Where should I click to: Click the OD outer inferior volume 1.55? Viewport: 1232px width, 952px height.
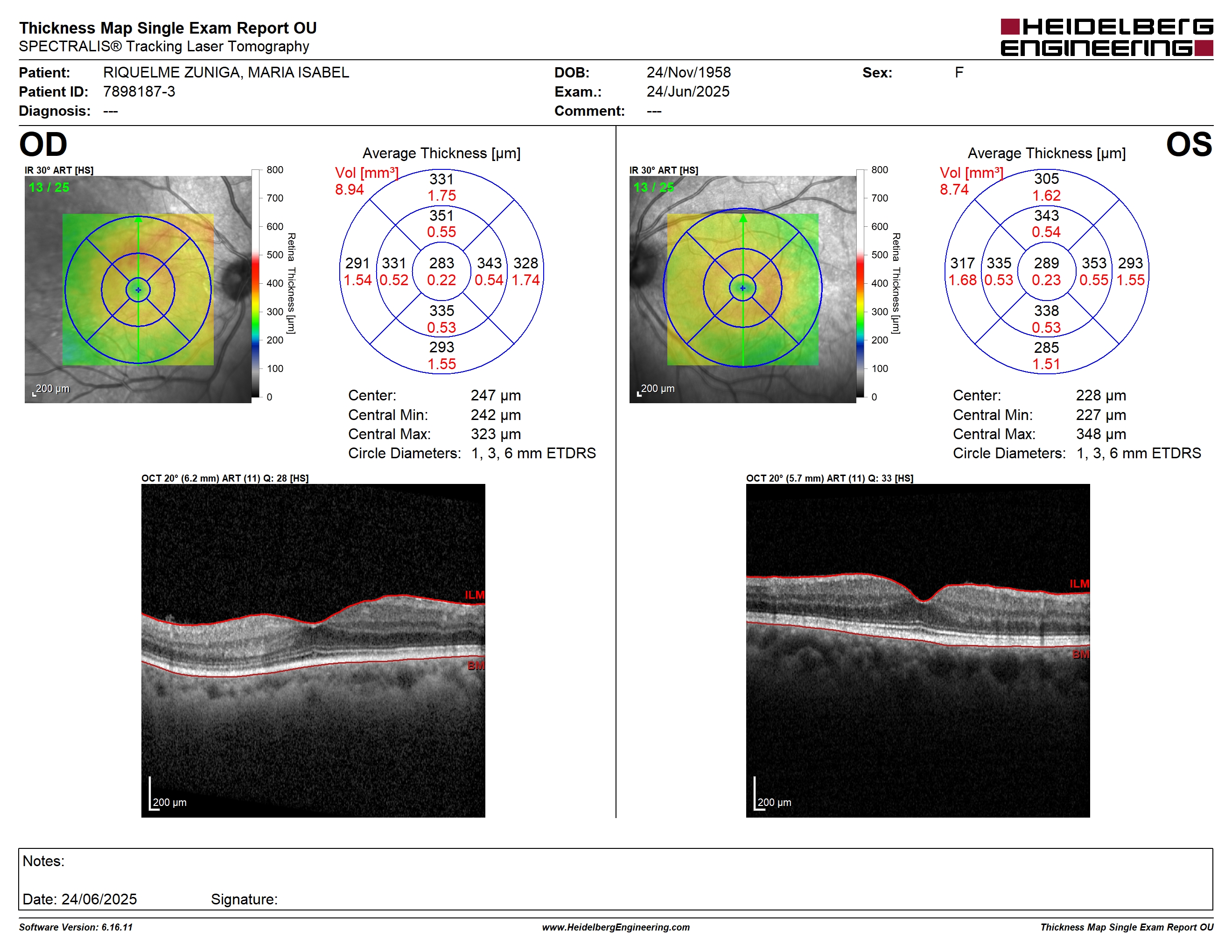click(441, 364)
